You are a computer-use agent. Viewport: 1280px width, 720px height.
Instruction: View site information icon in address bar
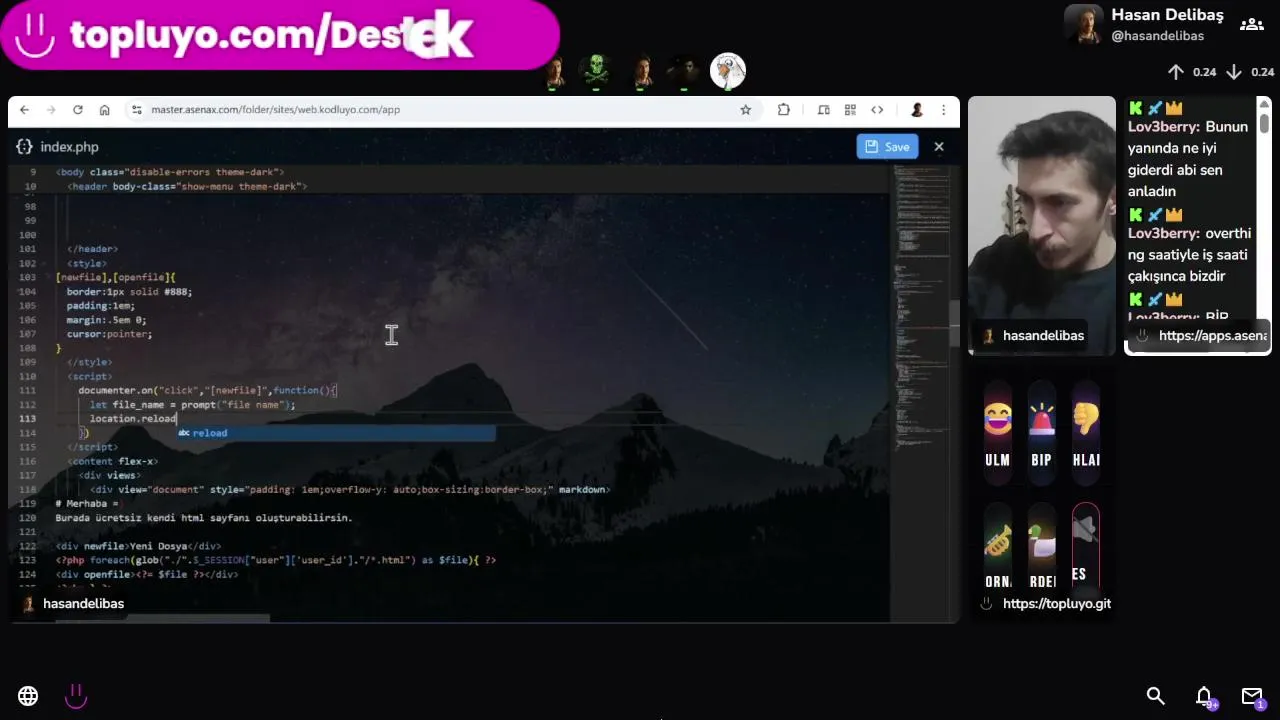137,110
